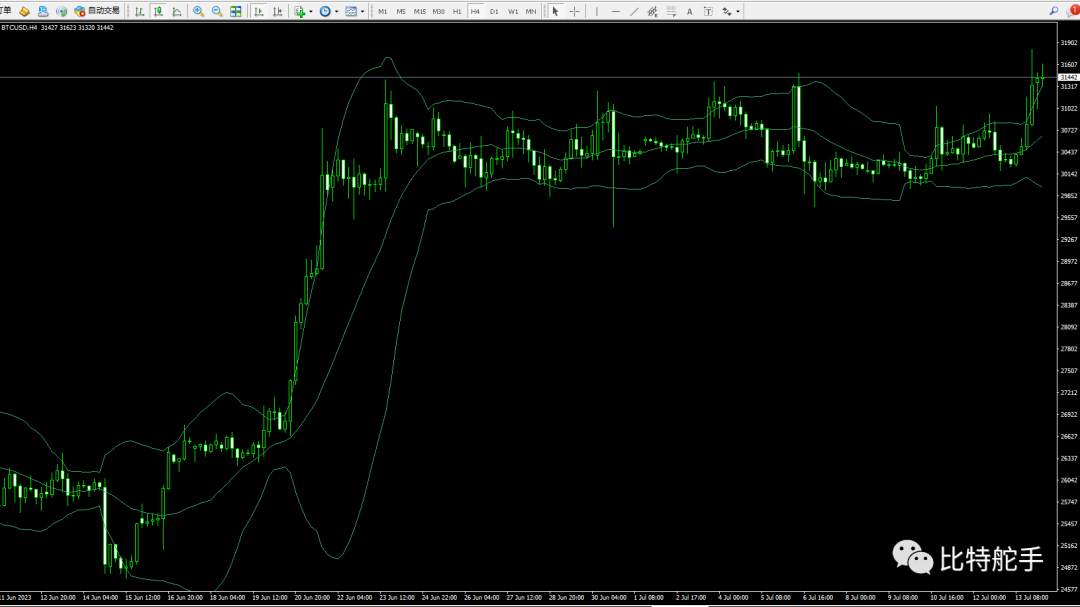This screenshot has width=1080, height=607.
Task: Select the equidistant channel tool
Action: click(x=652, y=11)
